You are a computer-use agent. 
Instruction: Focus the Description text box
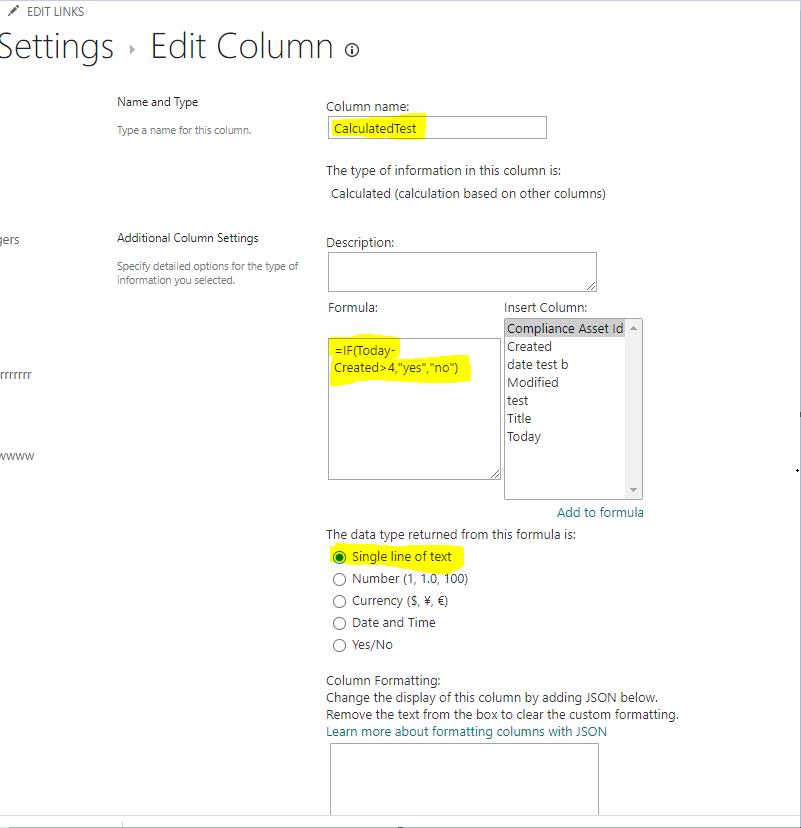462,271
